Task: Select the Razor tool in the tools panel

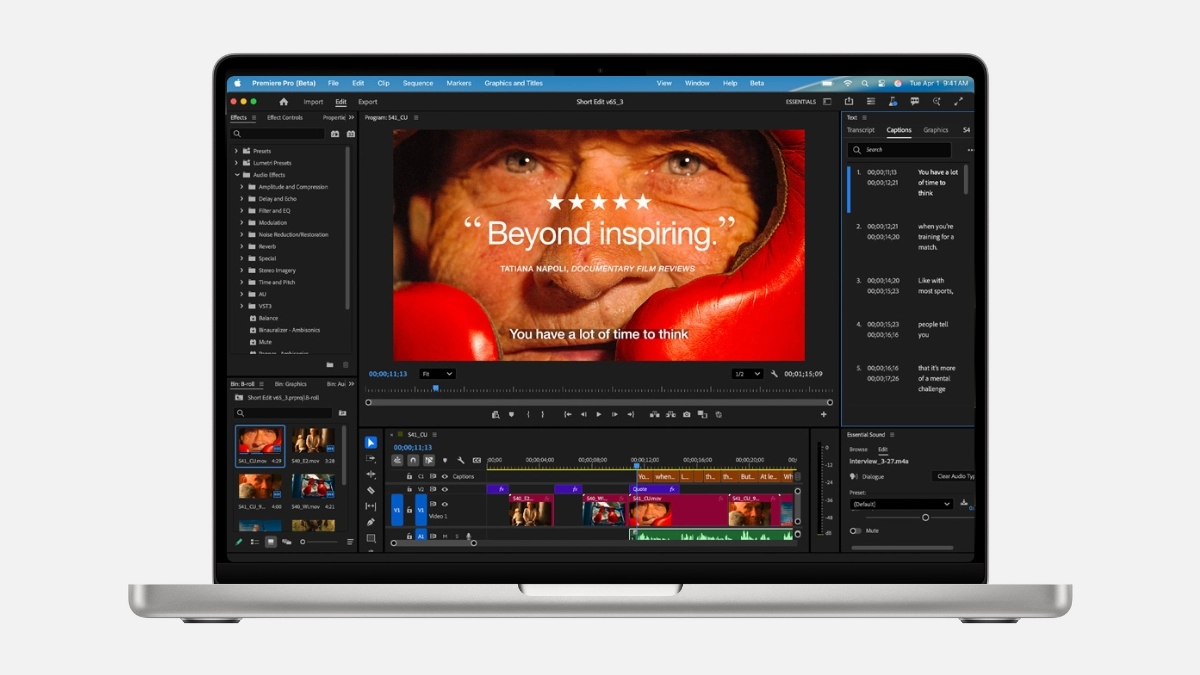Action: pyautogui.click(x=371, y=490)
